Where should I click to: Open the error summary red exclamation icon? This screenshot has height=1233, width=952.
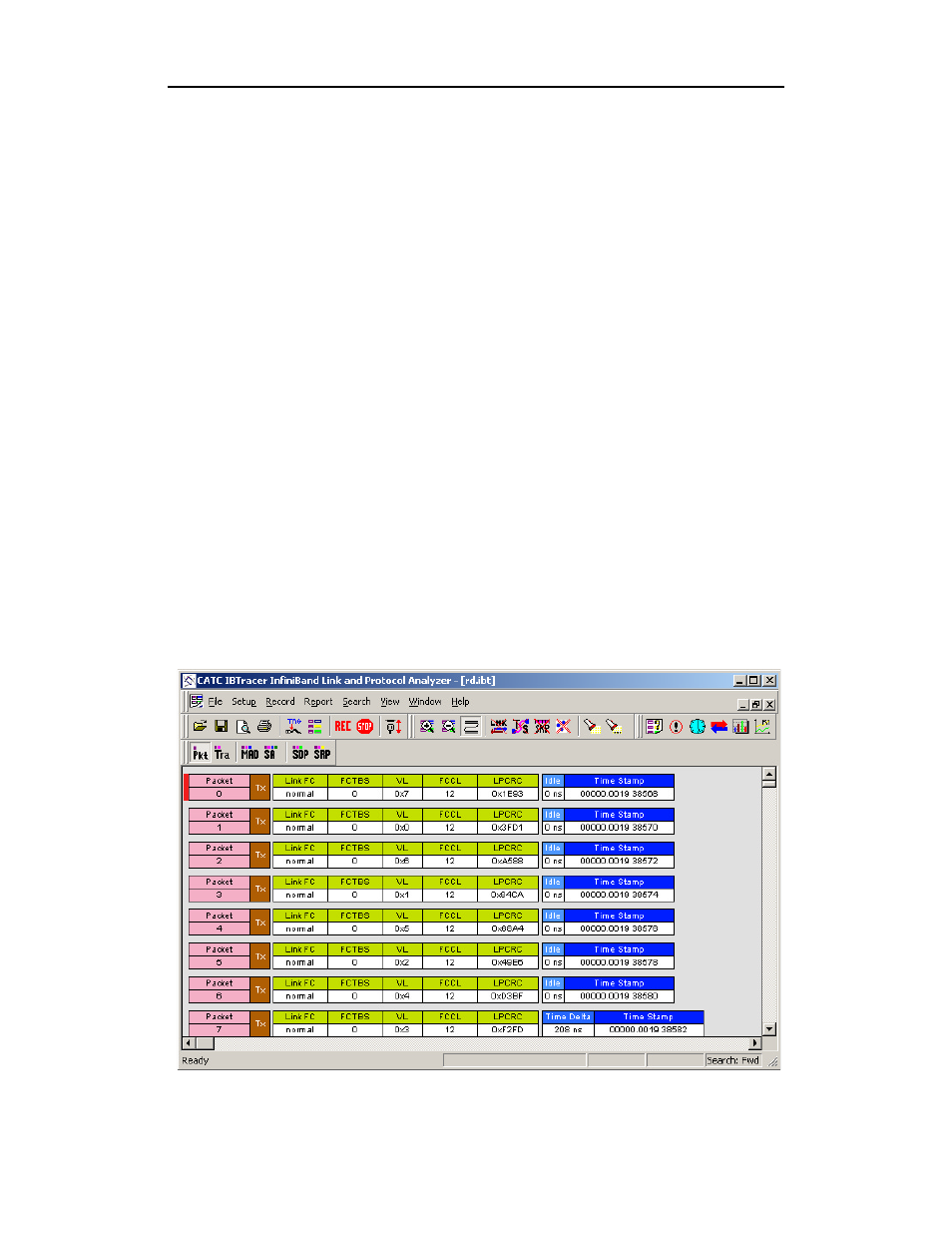point(676,727)
